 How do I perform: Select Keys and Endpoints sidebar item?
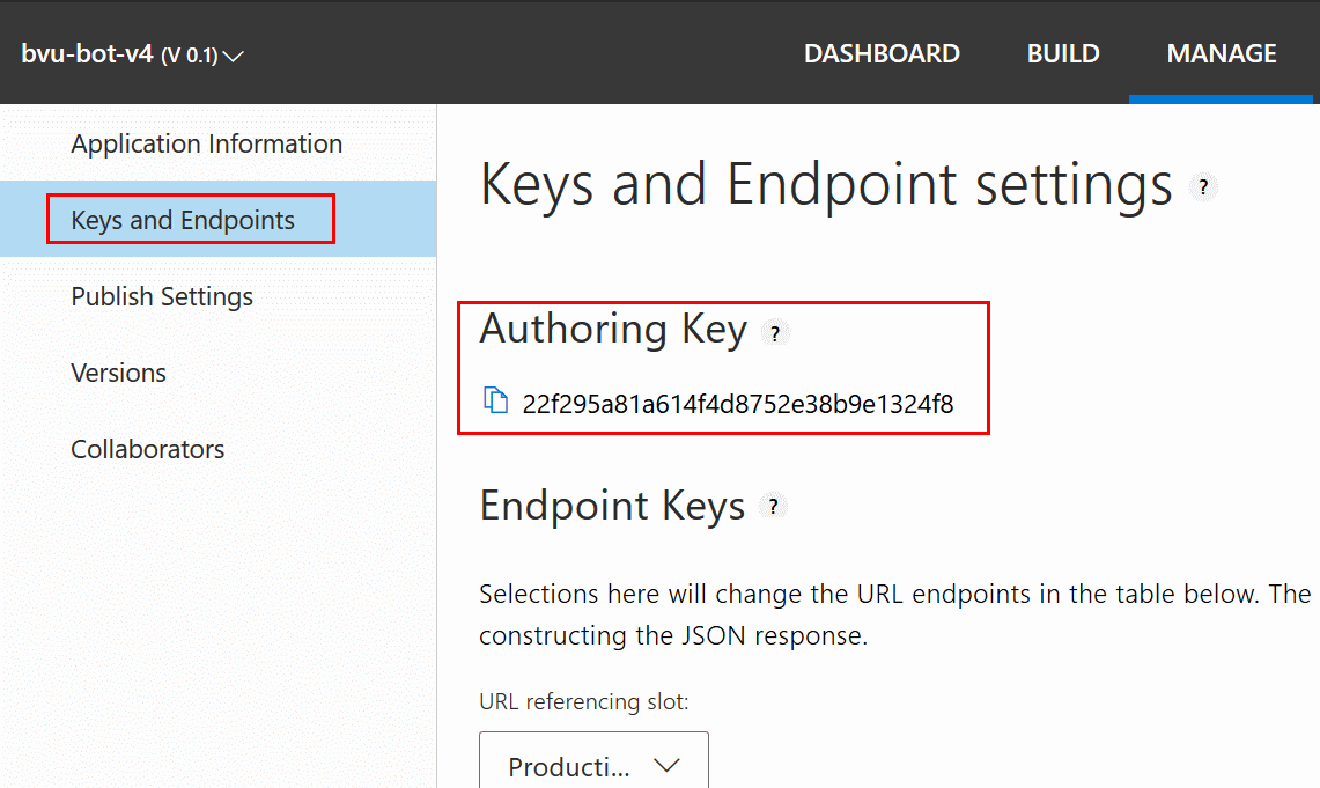(x=183, y=220)
